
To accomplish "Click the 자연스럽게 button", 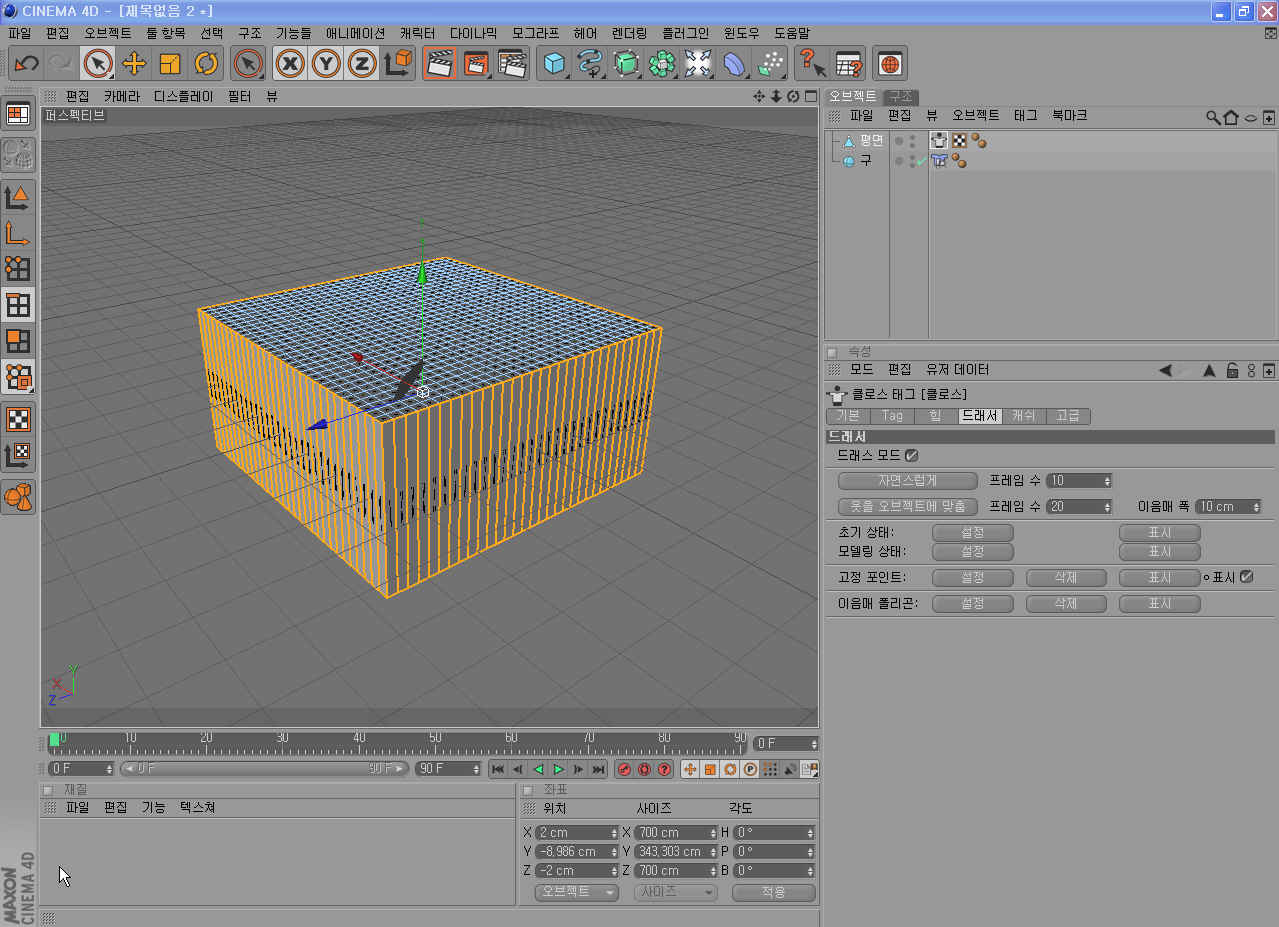I will click(x=907, y=481).
